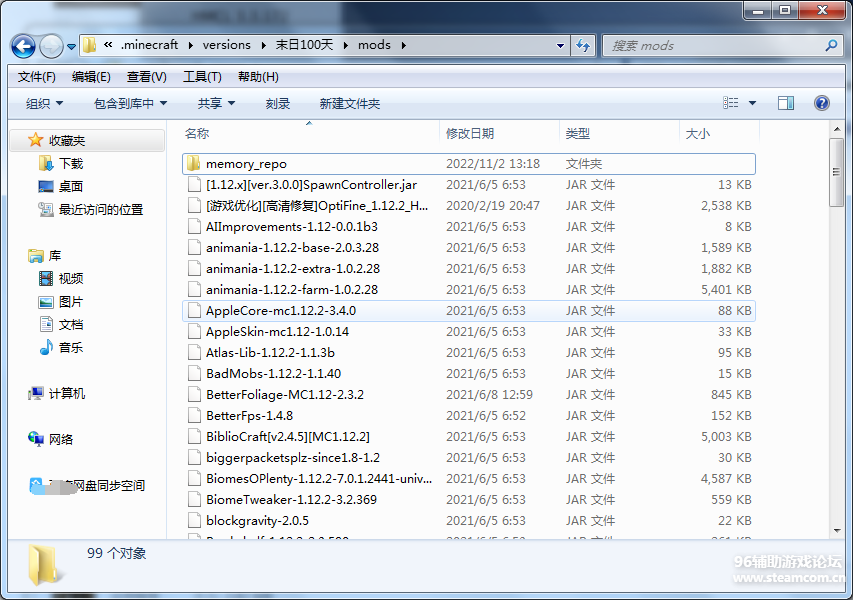
Task: Expand the 组织 dropdown menu
Action: 44,104
